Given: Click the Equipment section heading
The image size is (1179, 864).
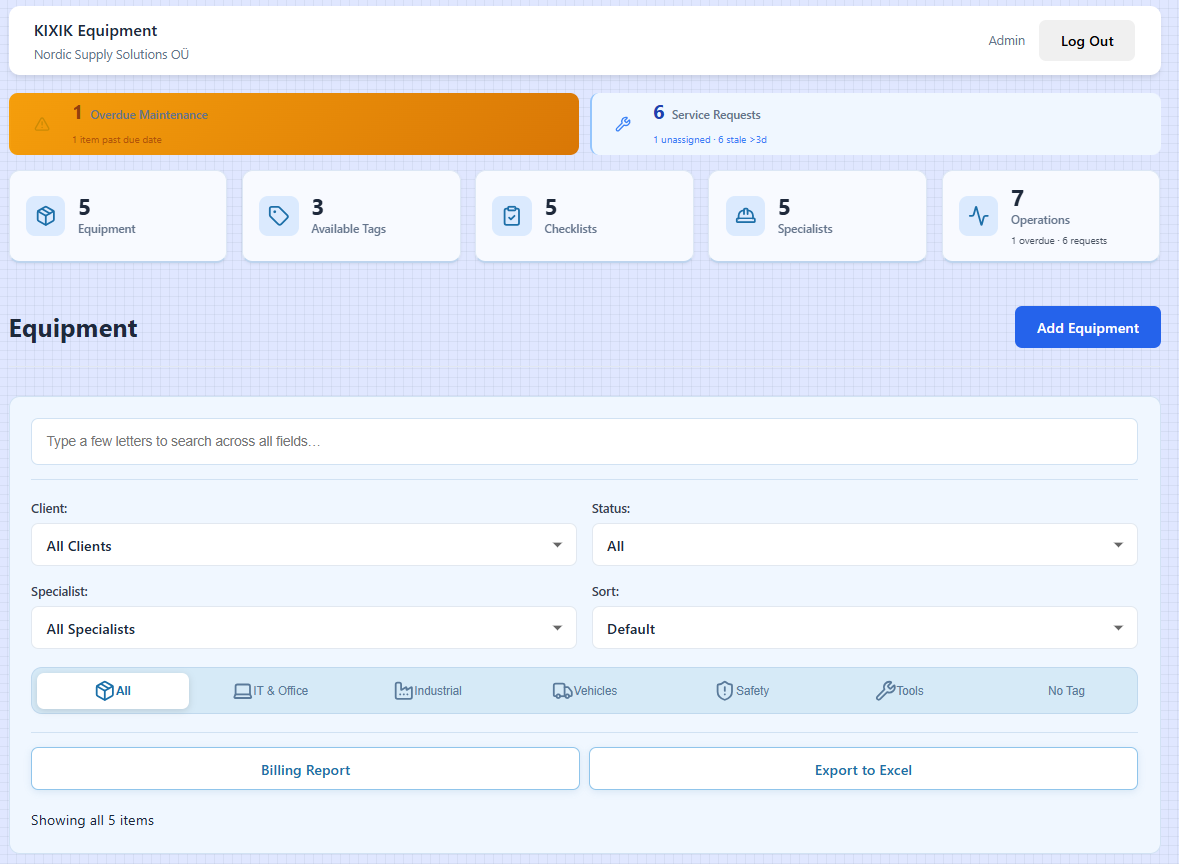Looking at the screenshot, I should (73, 329).
